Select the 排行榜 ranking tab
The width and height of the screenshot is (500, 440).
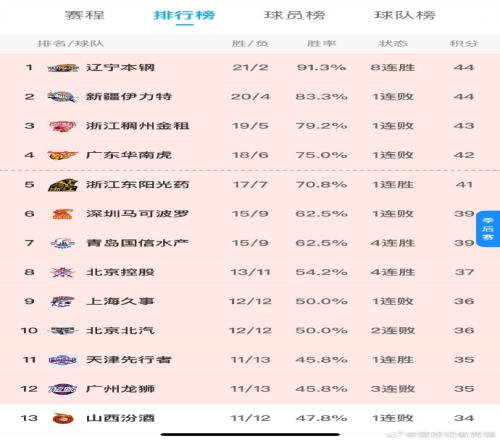click(x=184, y=15)
